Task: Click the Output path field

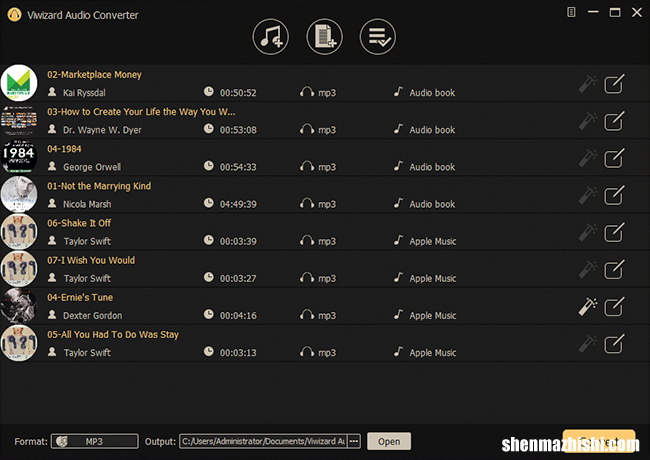Action: click(263, 441)
